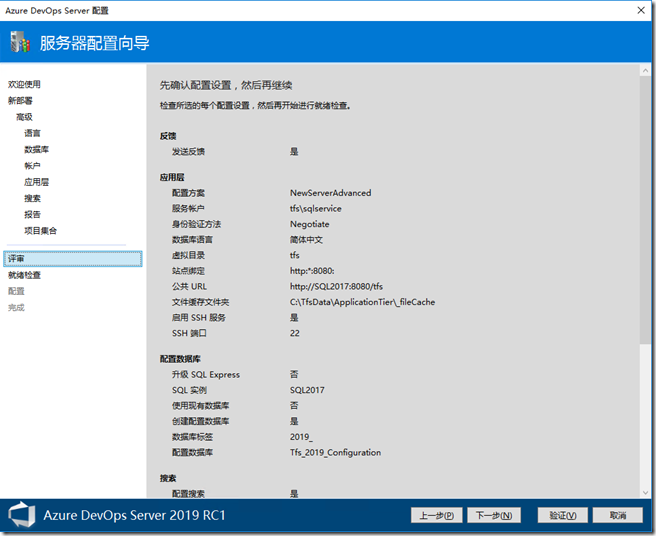This screenshot has height=536, width=656.
Task: Click the NewServerAdvanced configuration value
Action: (331, 193)
